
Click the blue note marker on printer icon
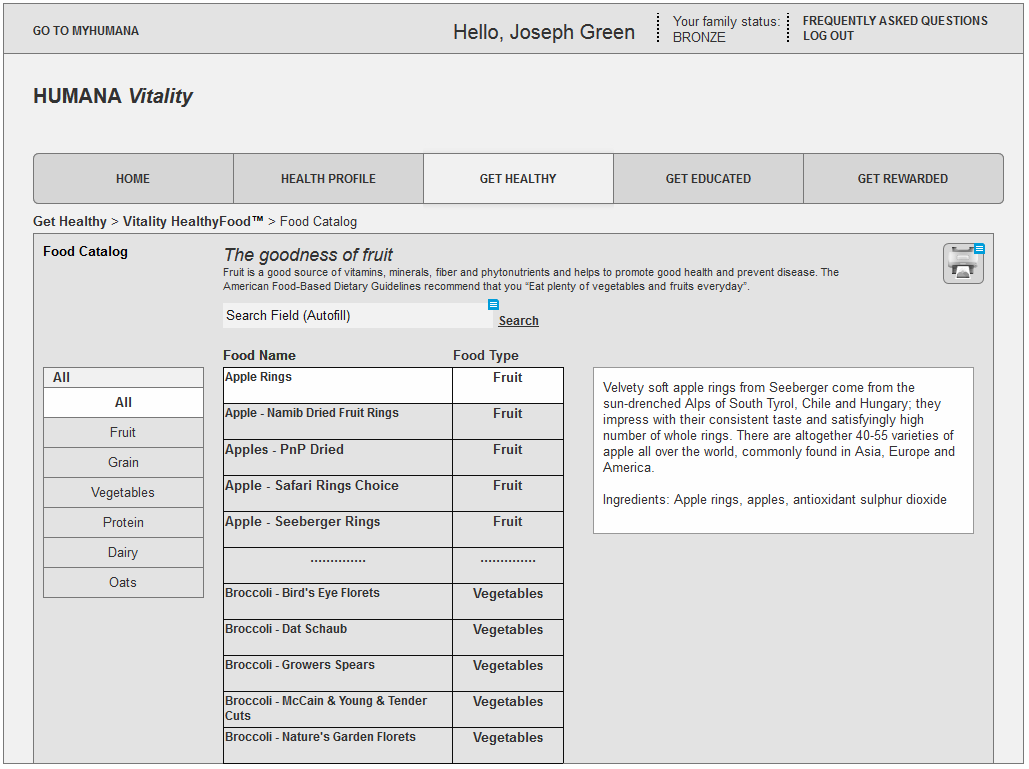tap(979, 249)
